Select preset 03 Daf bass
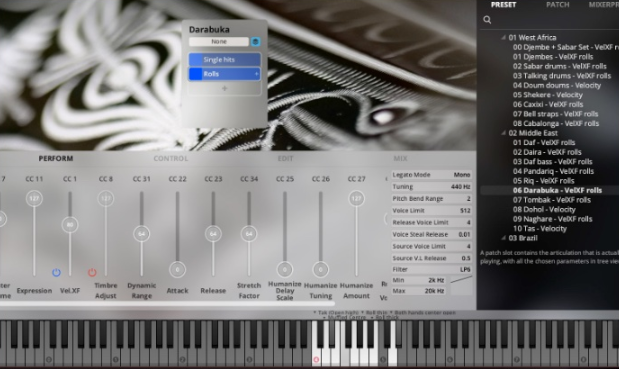Screen dimensions: 619x369 pos(552,161)
